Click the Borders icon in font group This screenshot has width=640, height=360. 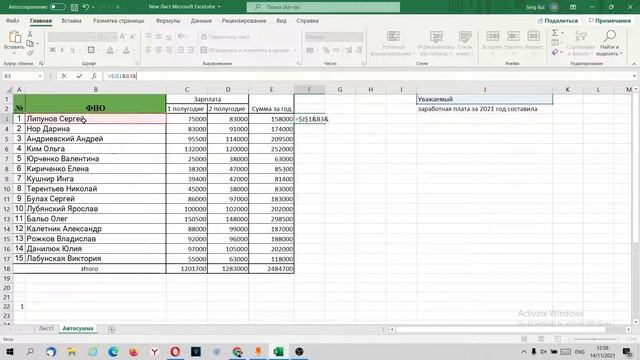pos(91,50)
